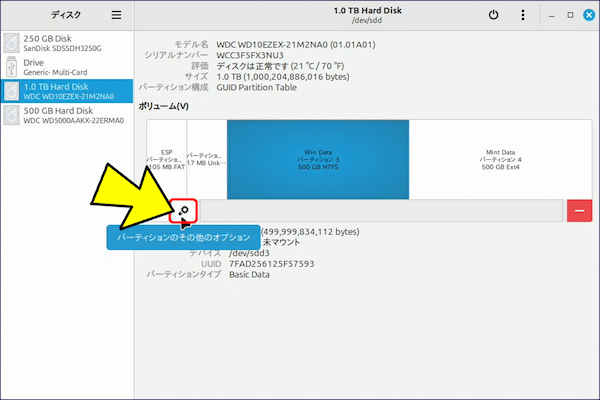Viewport: 600px width, 400px height.
Task: Select the ESP partition 1 block
Action: (x=166, y=159)
